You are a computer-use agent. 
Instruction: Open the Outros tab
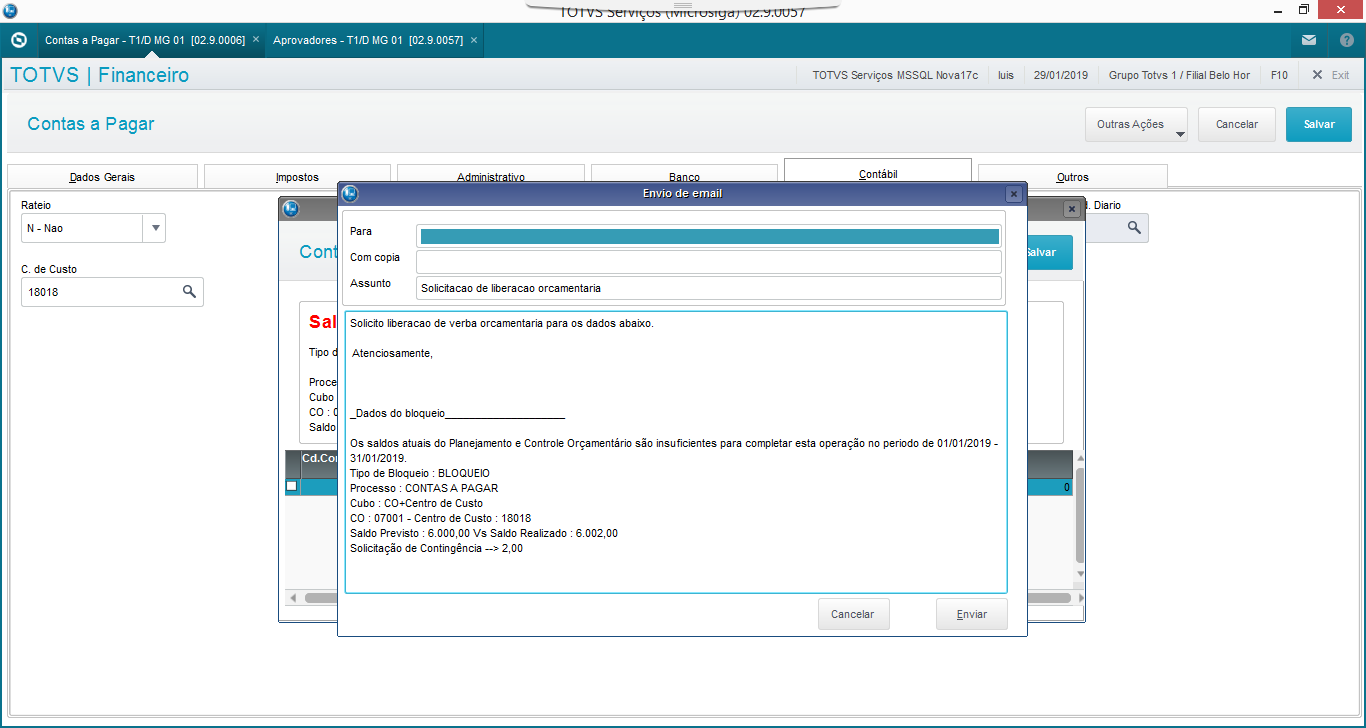pyautogui.click(x=1073, y=176)
